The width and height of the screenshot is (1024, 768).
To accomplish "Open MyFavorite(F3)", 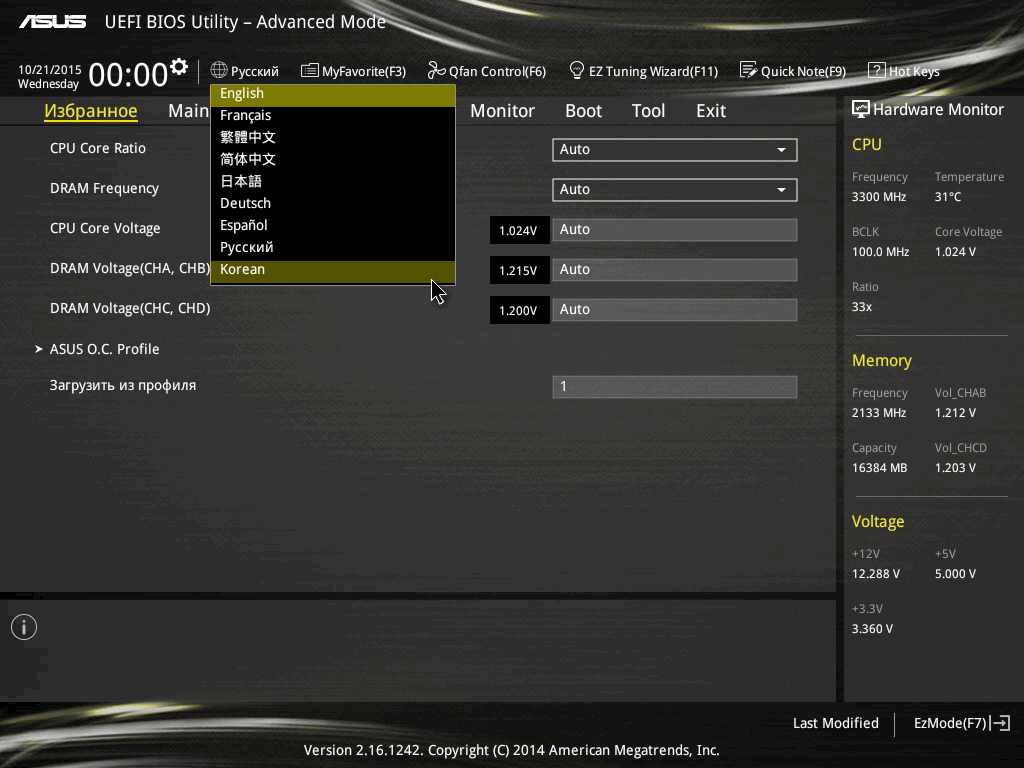I will tap(353, 71).
